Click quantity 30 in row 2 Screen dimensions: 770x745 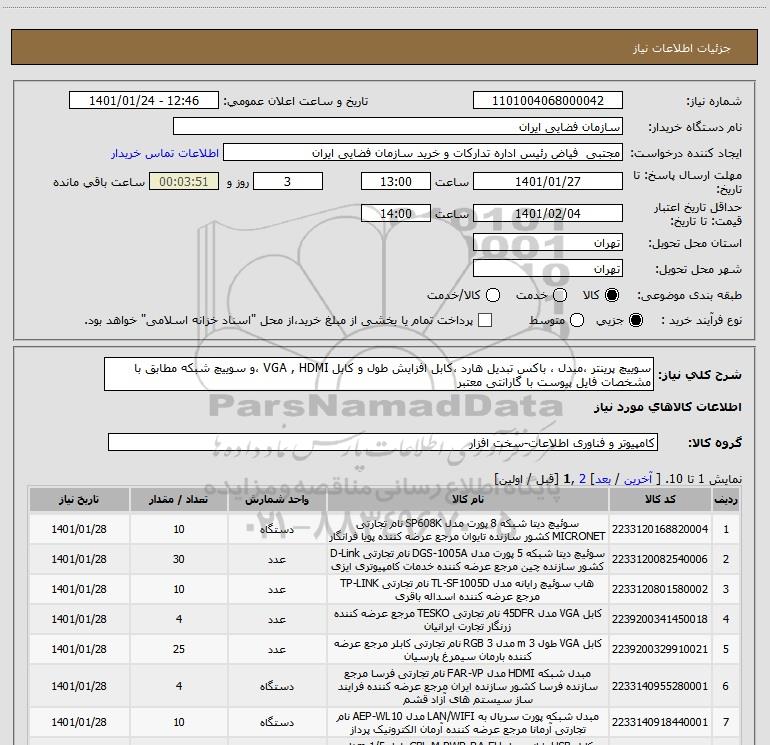coord(179,559)
